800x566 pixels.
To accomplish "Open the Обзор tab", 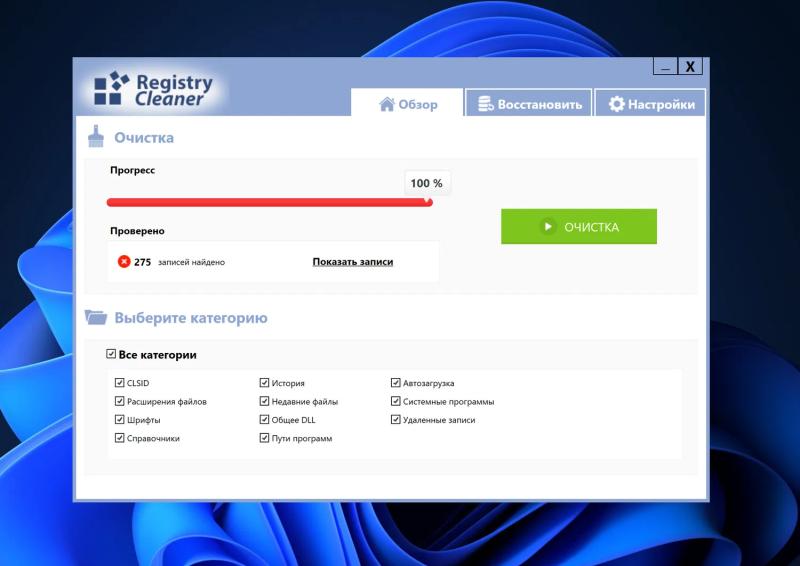I will click(x=407, y=104).
